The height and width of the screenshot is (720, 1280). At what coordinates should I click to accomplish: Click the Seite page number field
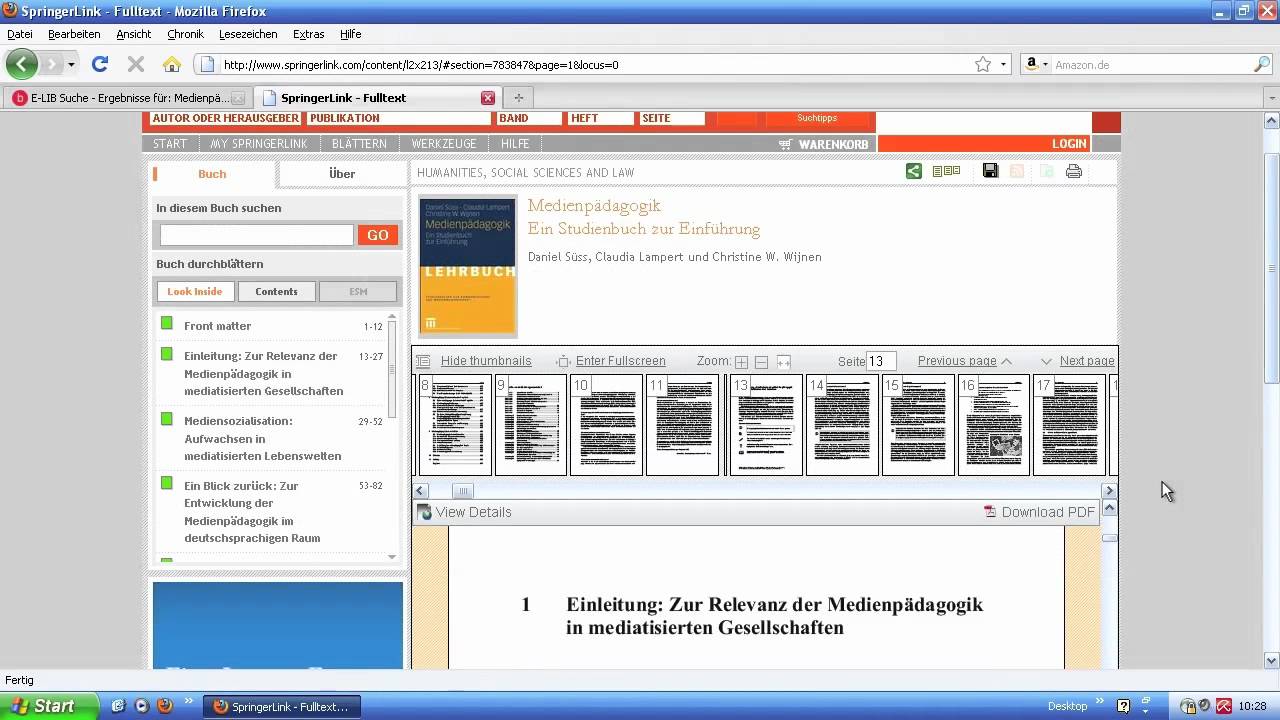(x=881, y=361)
